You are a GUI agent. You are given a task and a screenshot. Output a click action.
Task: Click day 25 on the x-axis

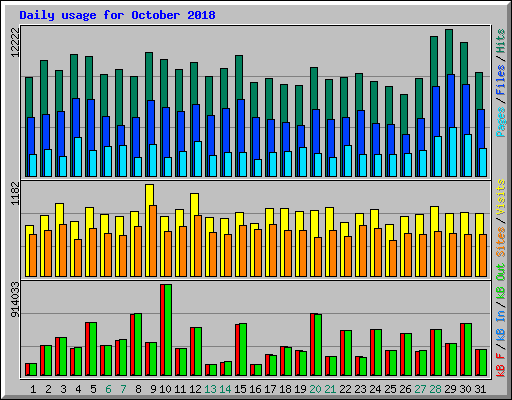[x=390, y=389]
